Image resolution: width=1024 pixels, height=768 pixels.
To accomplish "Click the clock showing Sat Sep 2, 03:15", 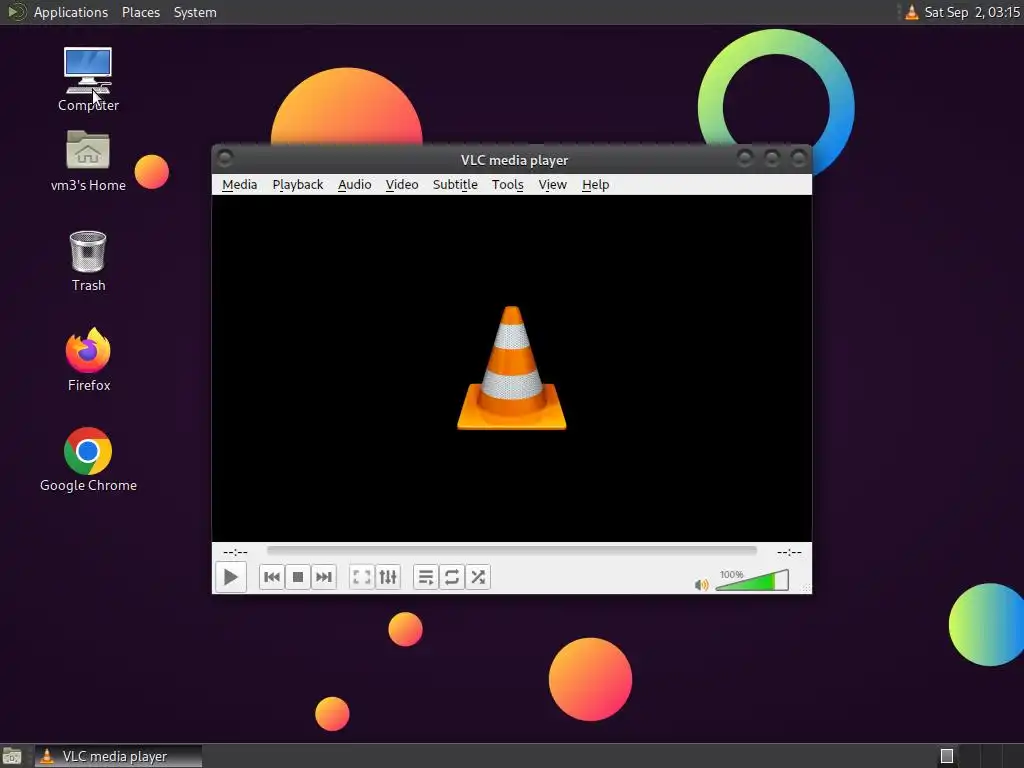I will point(972,12).
